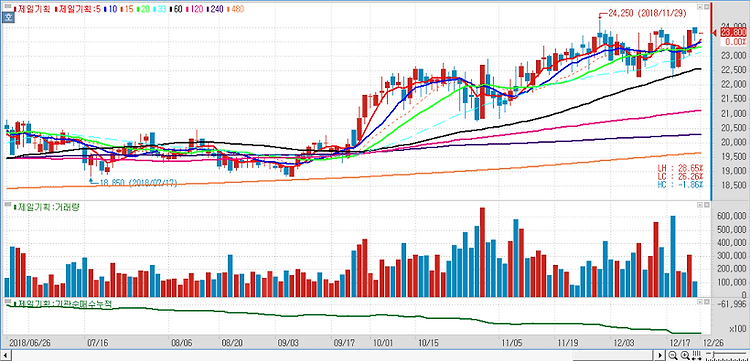Click the price panel's top-left grip icon
Viewport: 750px width, 361px height.
8,6
